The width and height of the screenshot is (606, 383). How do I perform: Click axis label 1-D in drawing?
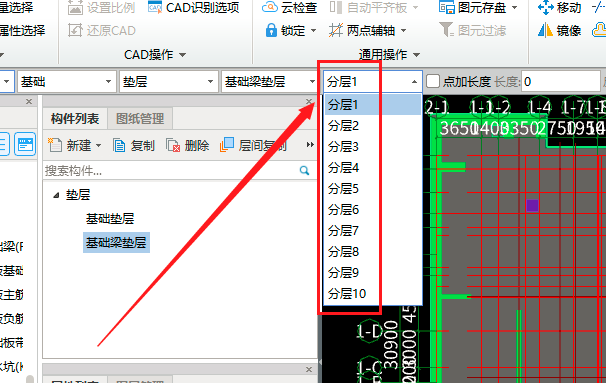click(369, 331)
